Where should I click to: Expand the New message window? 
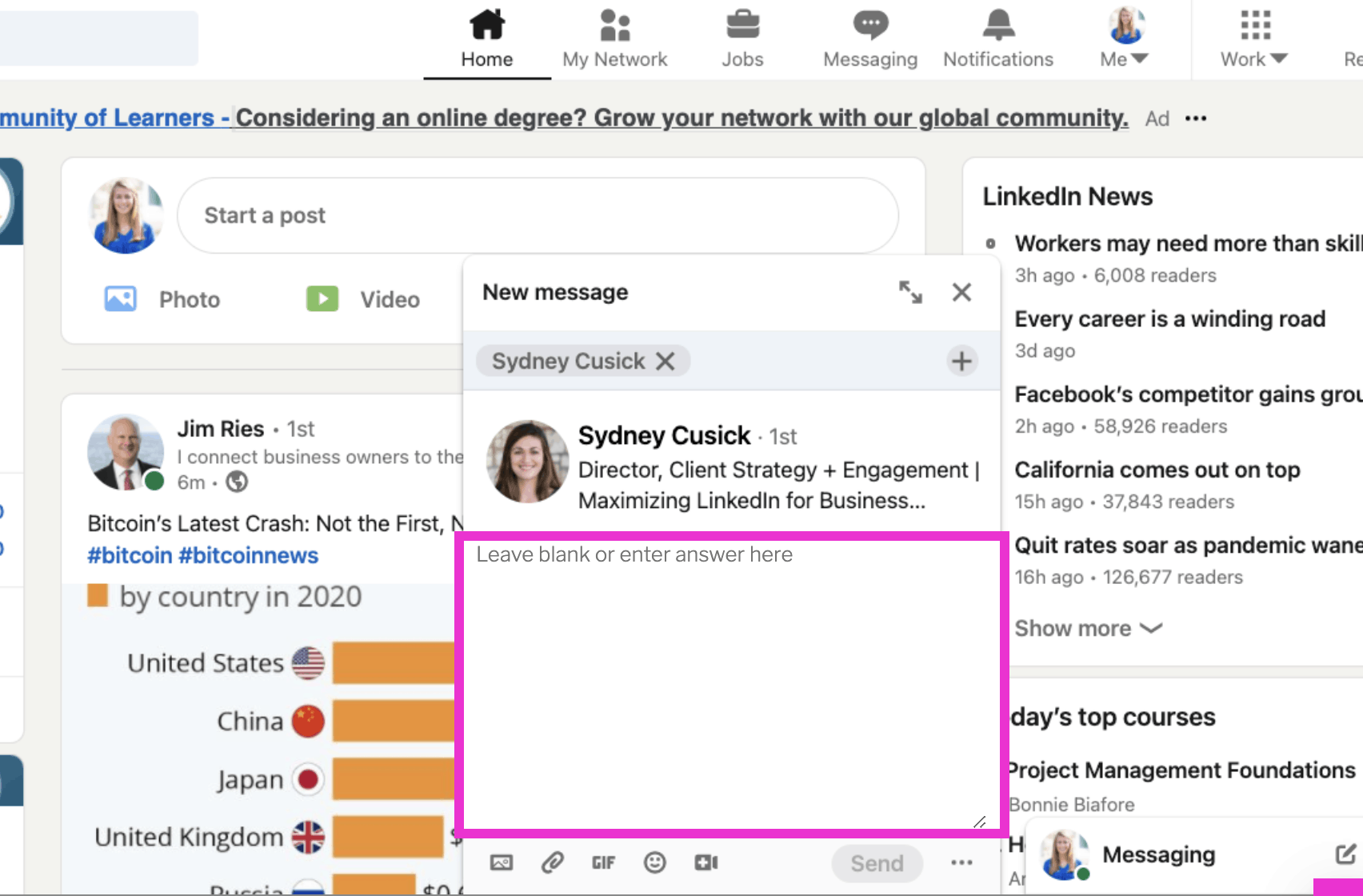click(910, 292)
